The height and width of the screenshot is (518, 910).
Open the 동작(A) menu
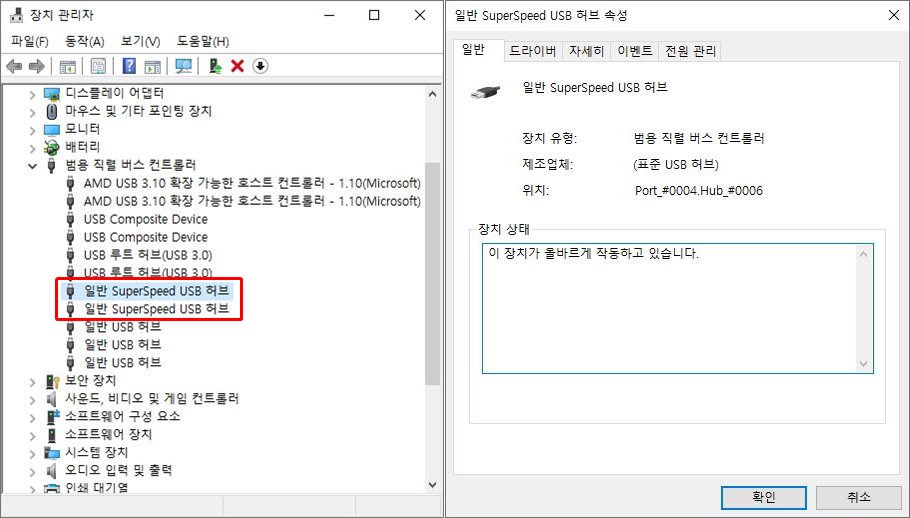(x=84, y=41)
